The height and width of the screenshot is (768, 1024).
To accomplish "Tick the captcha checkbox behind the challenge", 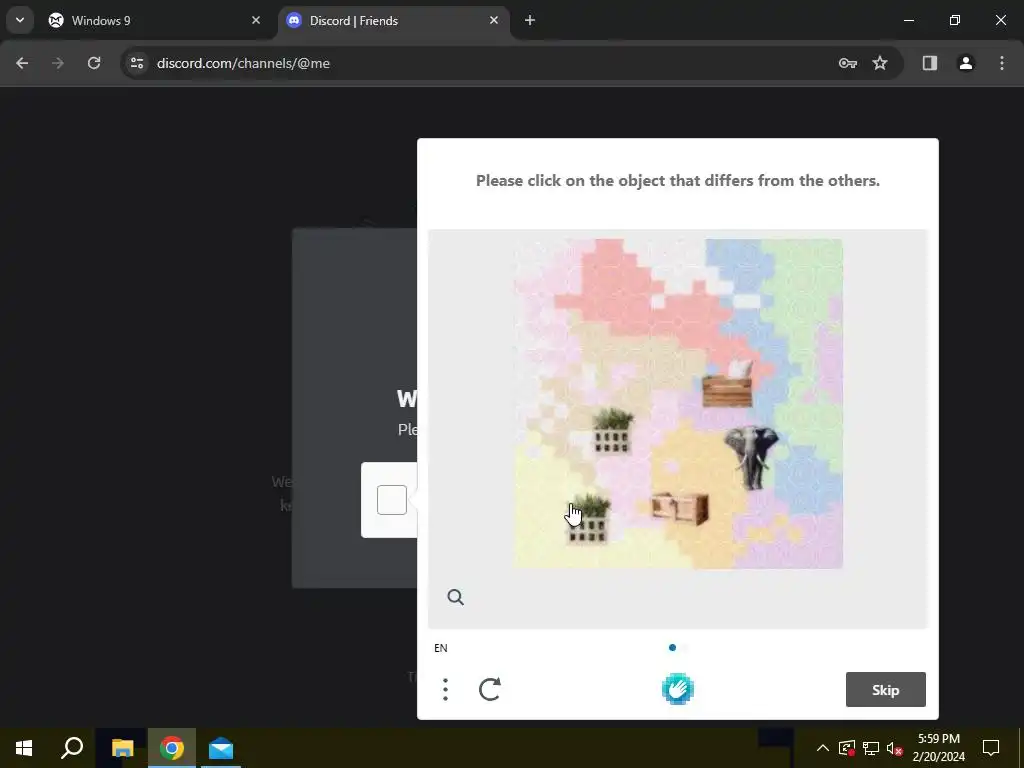I will [x=392, y=500].
